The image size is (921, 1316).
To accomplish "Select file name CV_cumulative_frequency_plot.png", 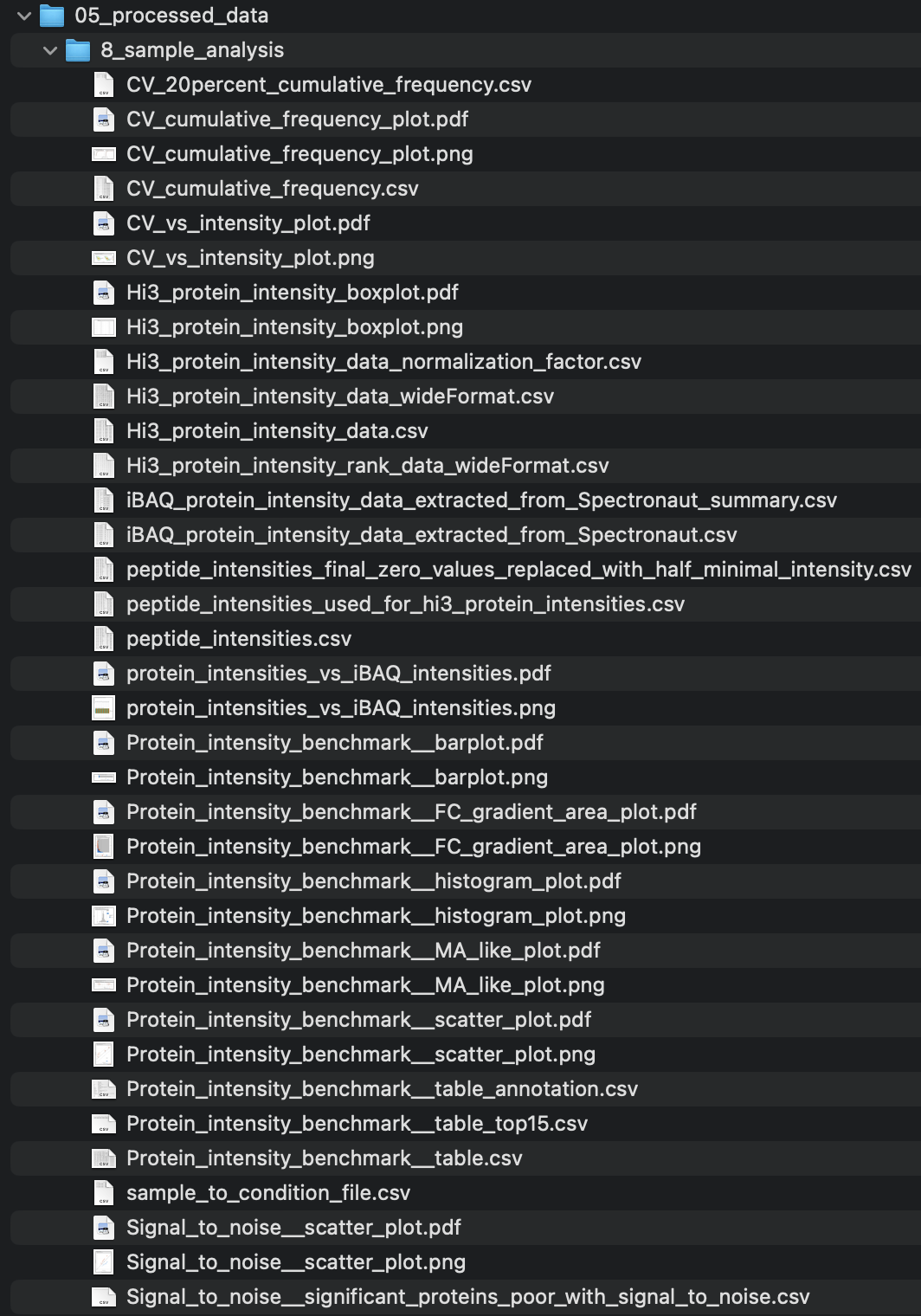I will tap(299, 154).
